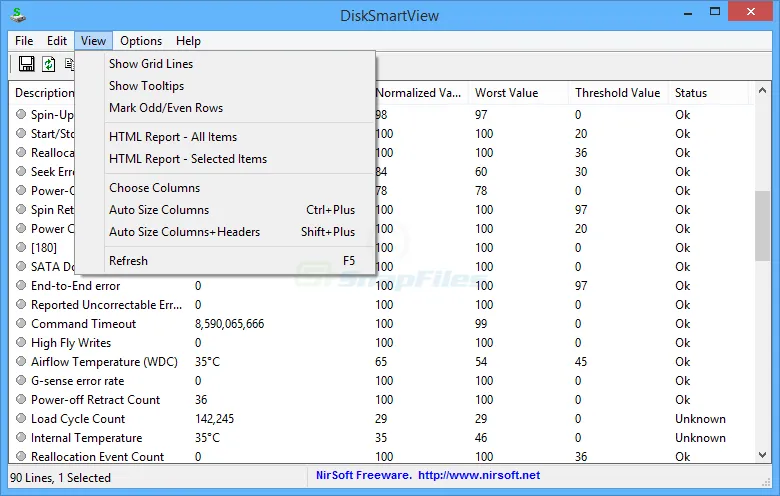Click the circle icon of the Spin Ret... row
This screenshot has height=496, width=780.
[21, 209]
